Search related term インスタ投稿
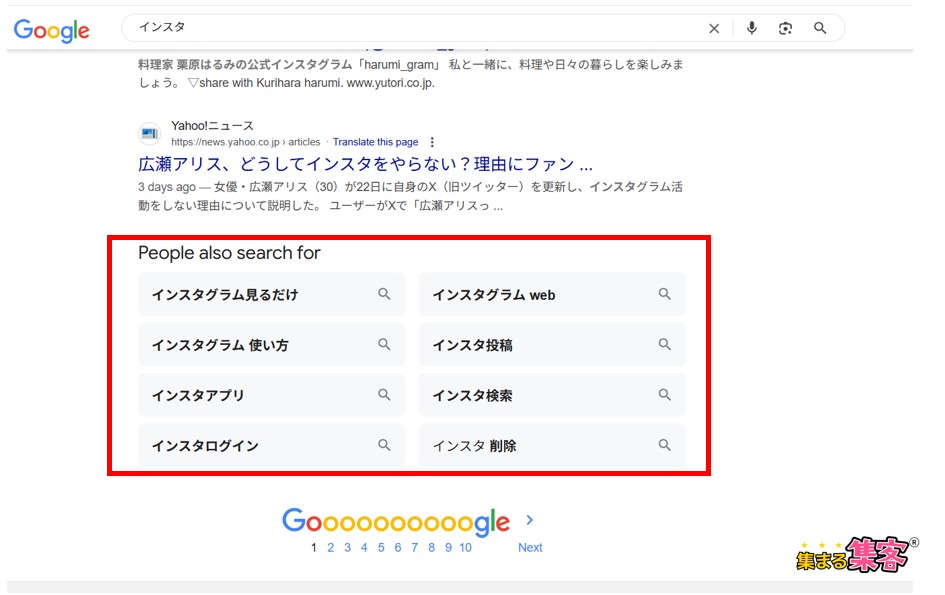Screen dimensions: 945x595 coord(552,344)
